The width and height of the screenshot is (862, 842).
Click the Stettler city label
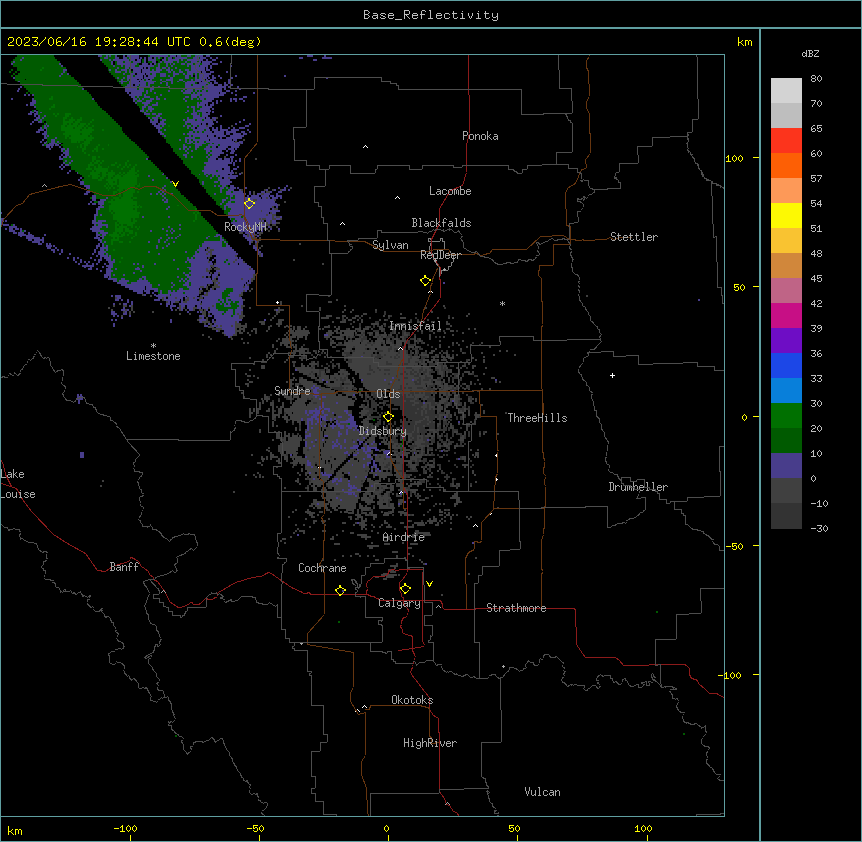[634, 237]
